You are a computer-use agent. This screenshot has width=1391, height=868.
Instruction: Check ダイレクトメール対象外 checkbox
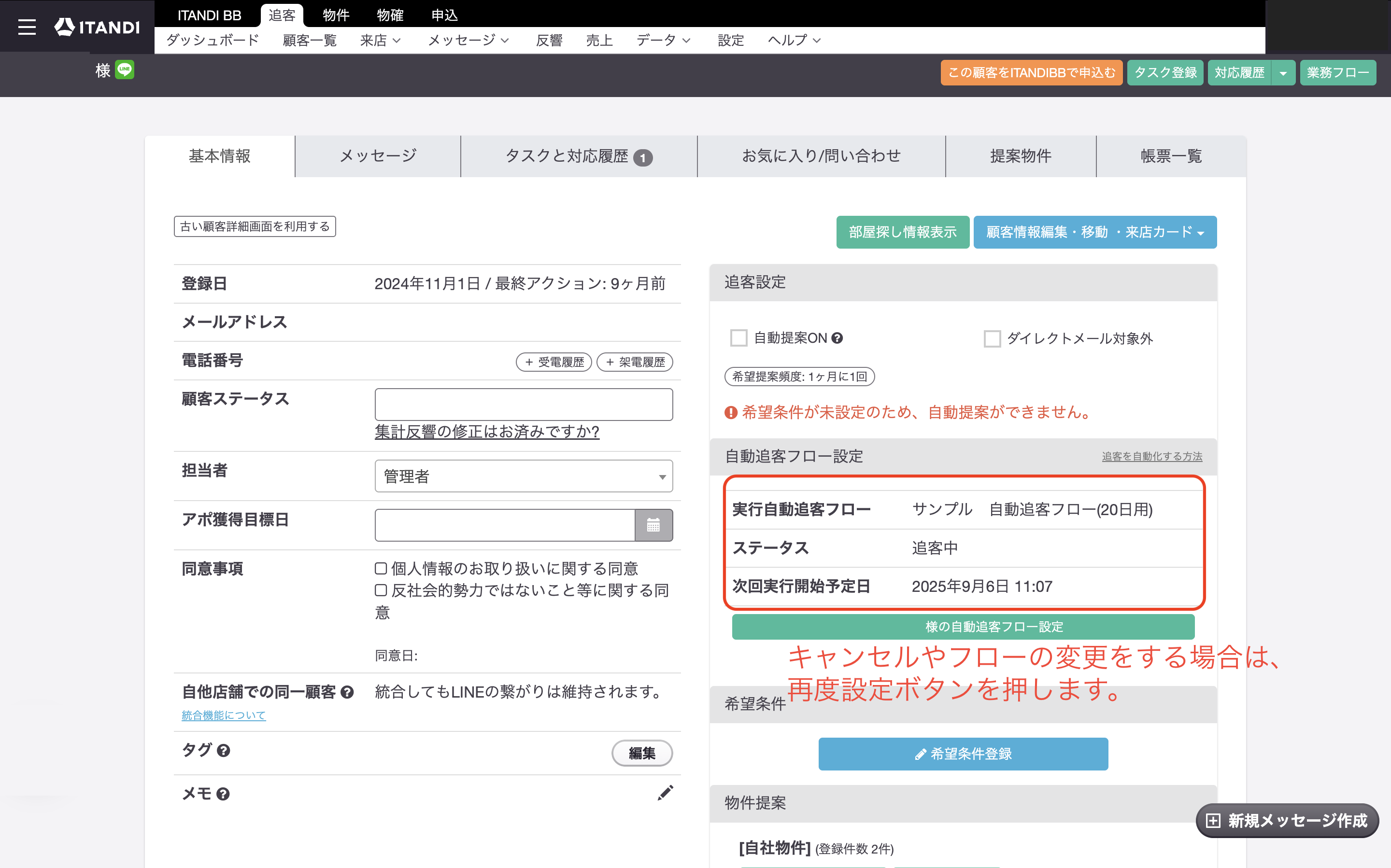coord(992,339)
